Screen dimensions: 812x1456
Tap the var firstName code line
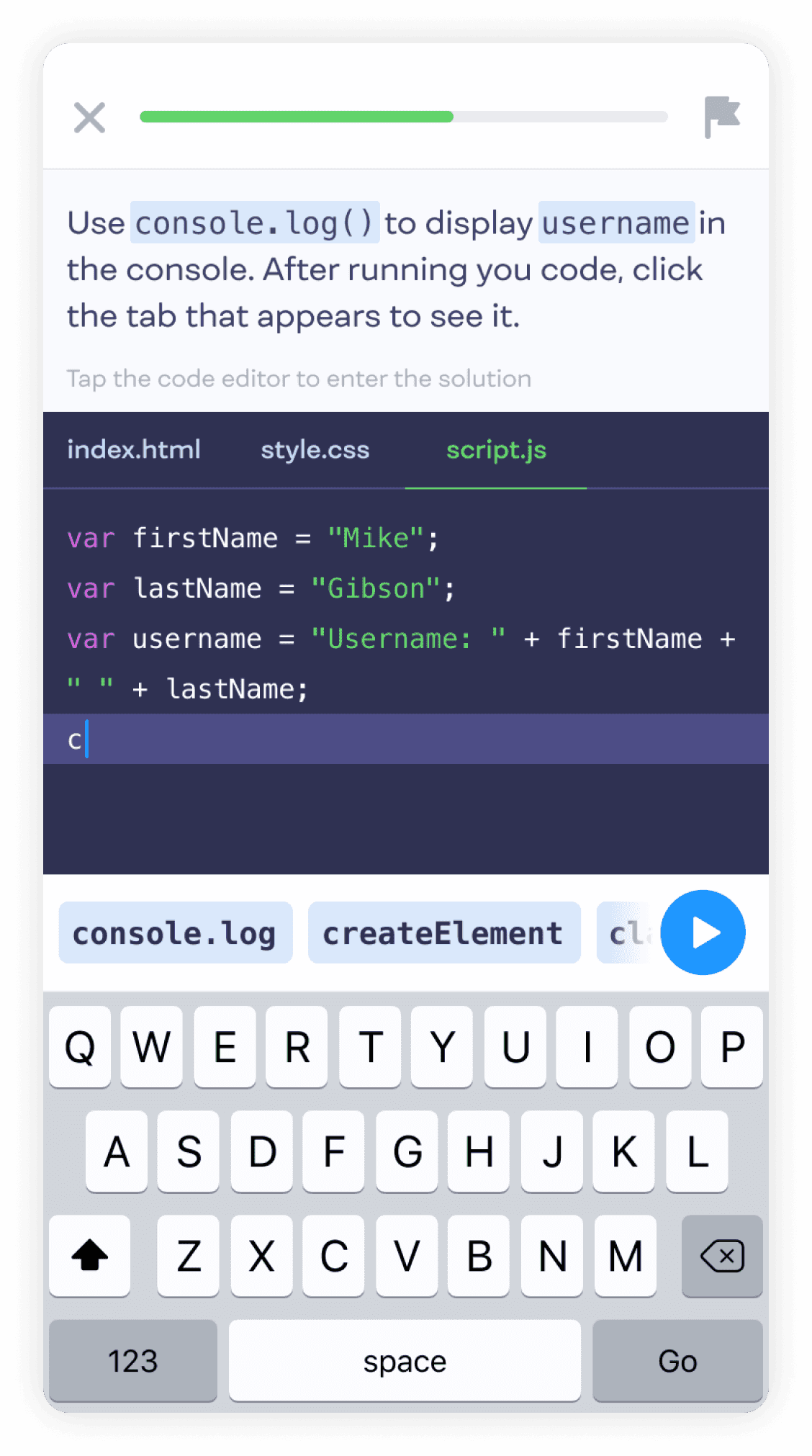tap(253, 538)
